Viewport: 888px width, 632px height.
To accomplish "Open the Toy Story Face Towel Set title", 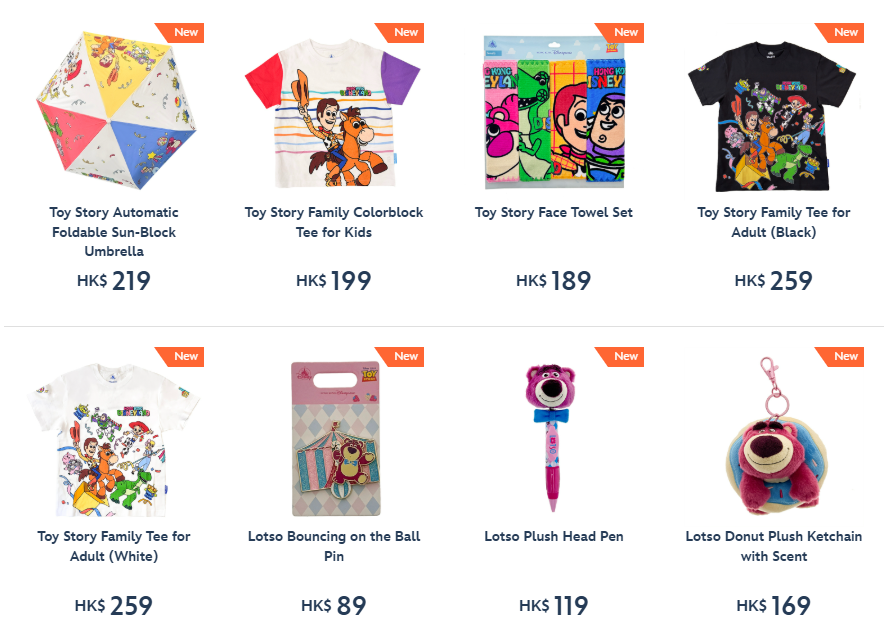I will coord(553,212).
